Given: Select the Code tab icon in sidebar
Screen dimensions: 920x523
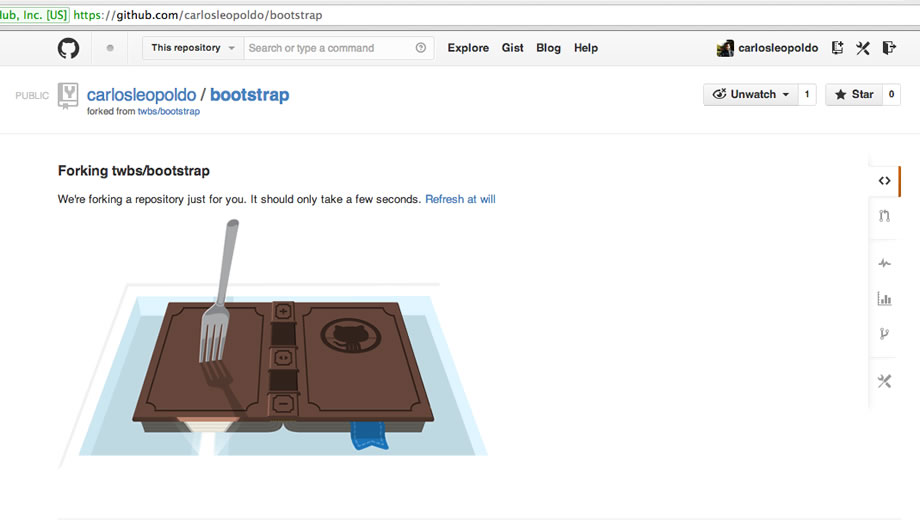Looking at the screenshot, I should 884,181.
